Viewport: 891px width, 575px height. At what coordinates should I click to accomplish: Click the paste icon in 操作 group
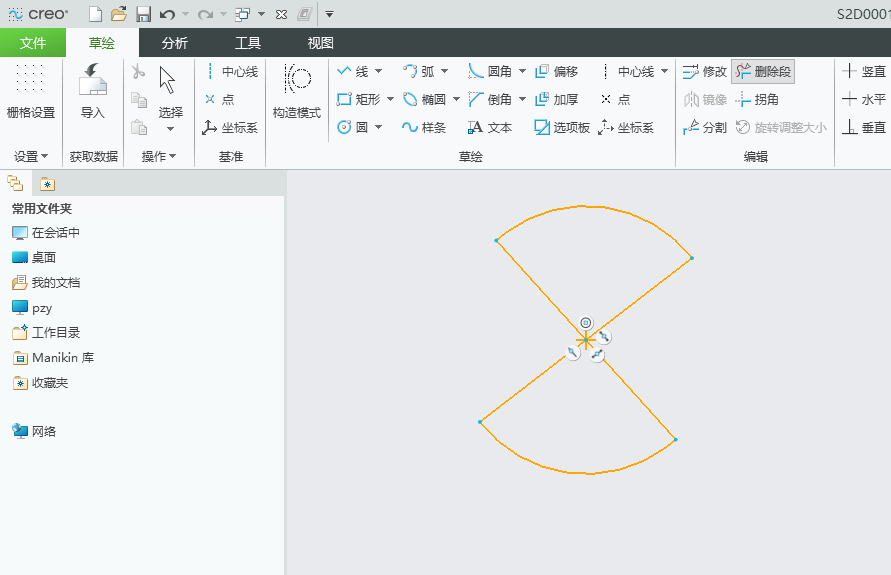139,127
